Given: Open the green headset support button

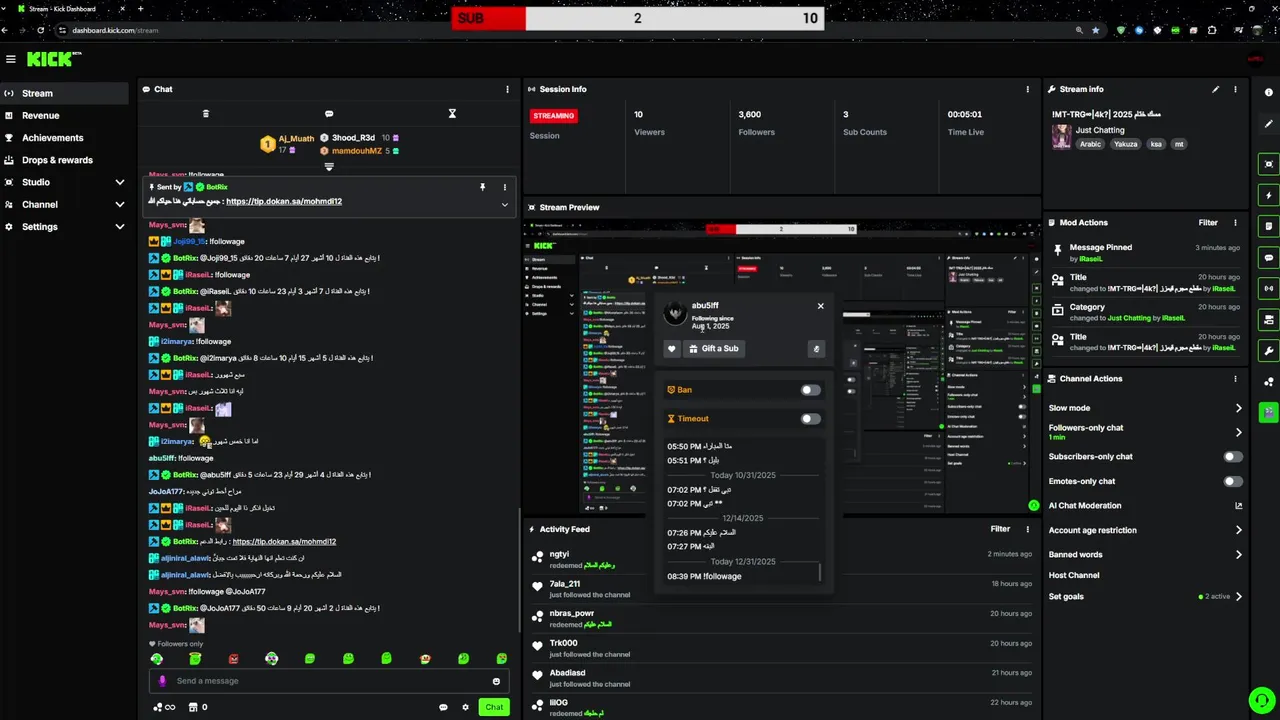Looking at the screenshot, I should click(1262, 699).
